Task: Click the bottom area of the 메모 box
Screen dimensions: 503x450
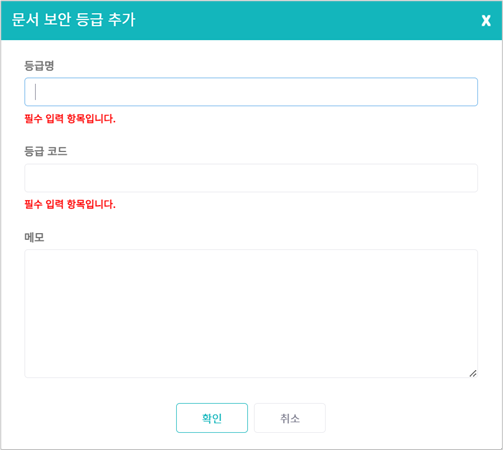Action: [x=247, y=367]
